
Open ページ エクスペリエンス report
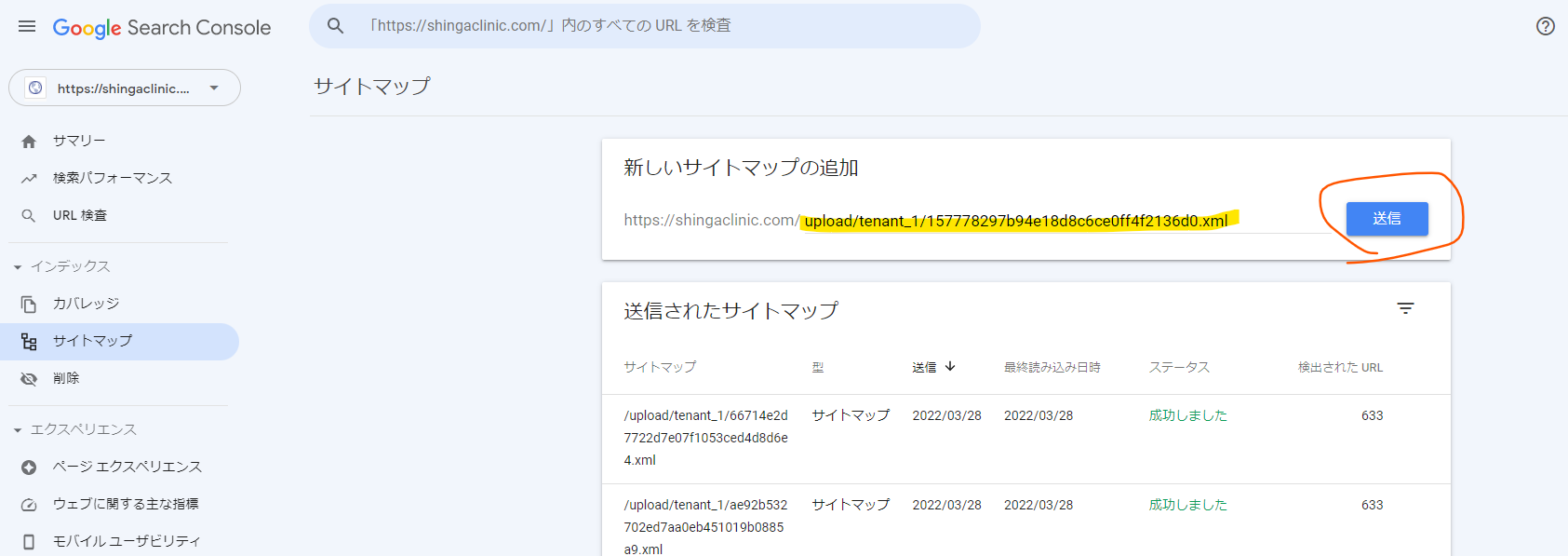pos(127,468)
